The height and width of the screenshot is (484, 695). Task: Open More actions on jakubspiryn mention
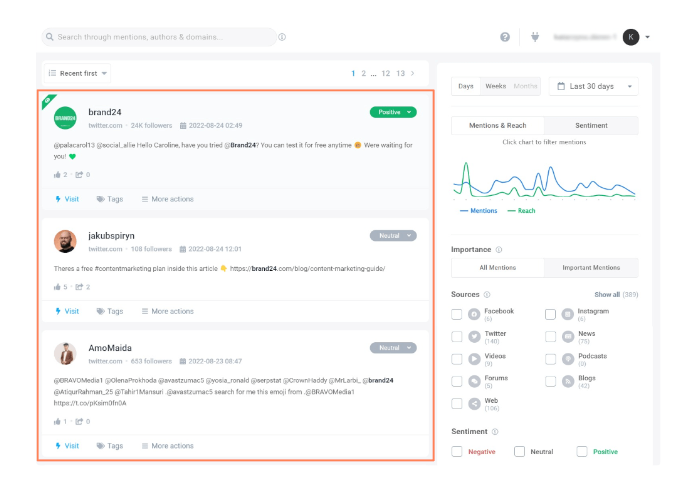pyautogui.click(x=168, y=311)
